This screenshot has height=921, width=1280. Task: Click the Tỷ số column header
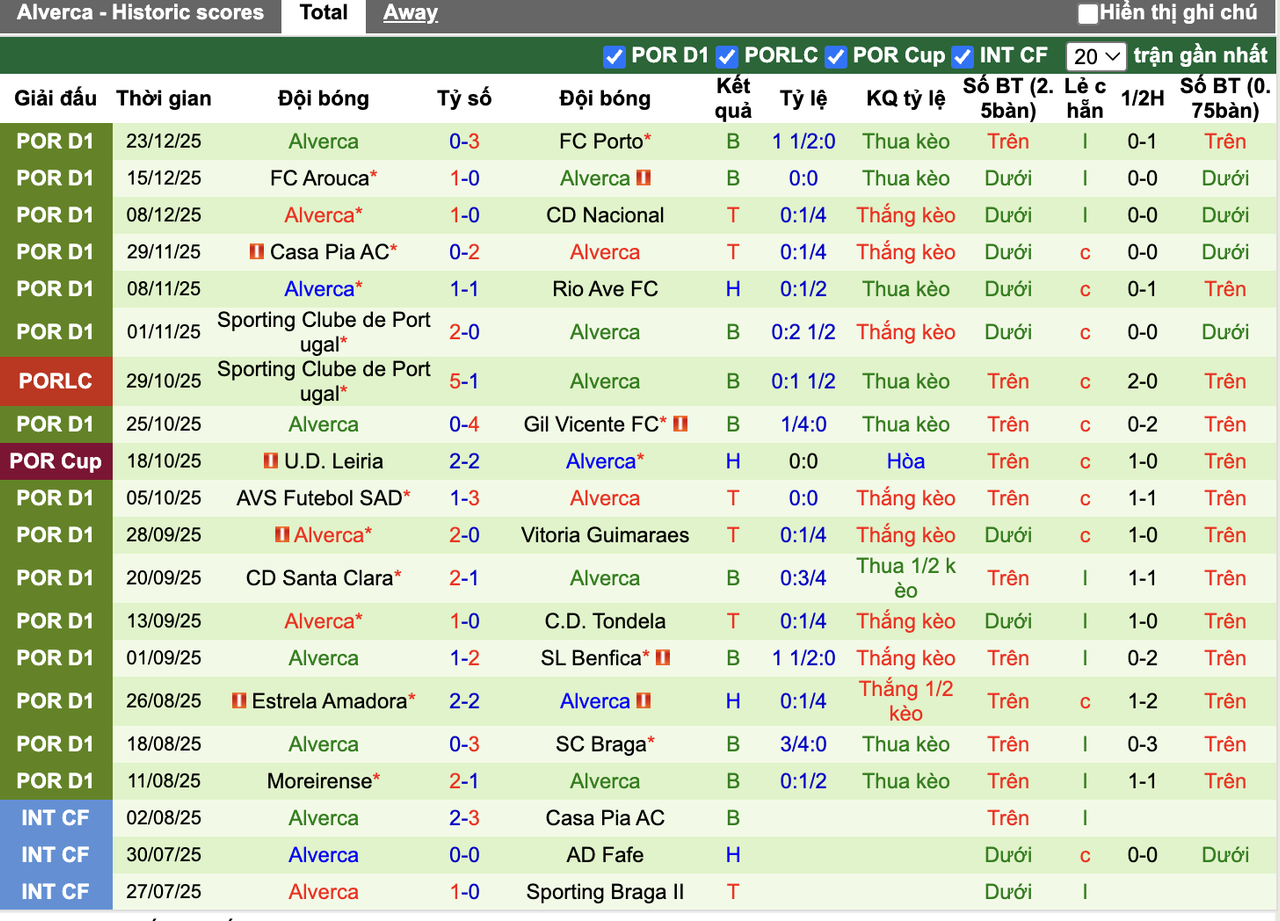[x=464, y=98]
